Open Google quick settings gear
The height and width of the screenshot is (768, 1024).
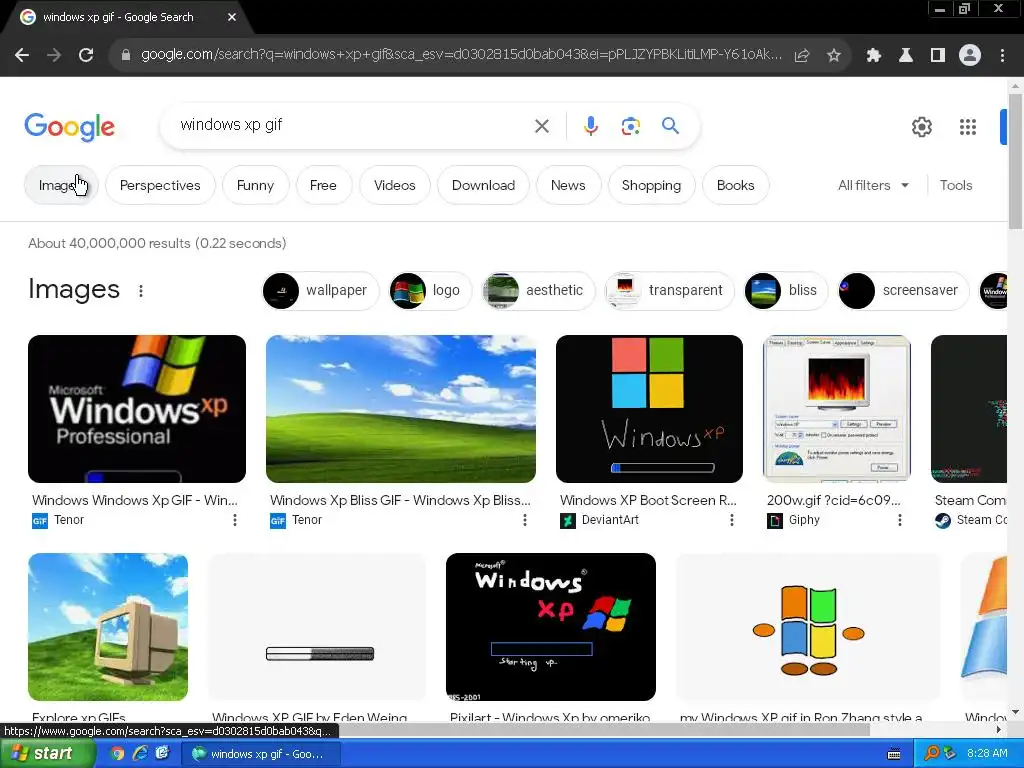coord(921,127)
